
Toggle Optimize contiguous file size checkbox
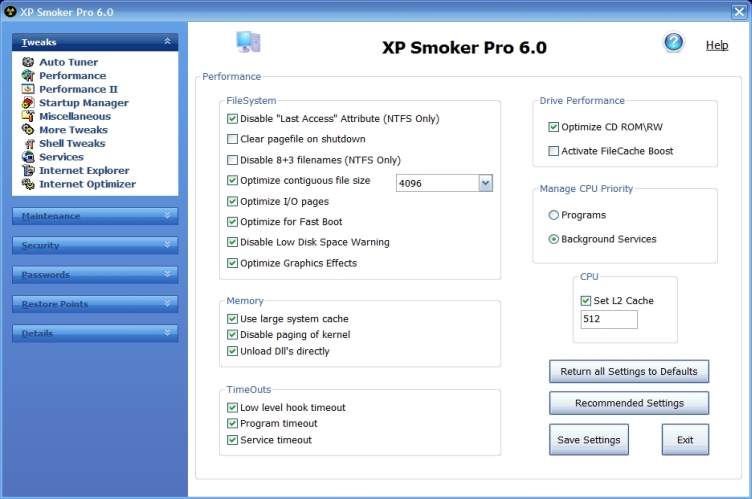pos(232,180)
